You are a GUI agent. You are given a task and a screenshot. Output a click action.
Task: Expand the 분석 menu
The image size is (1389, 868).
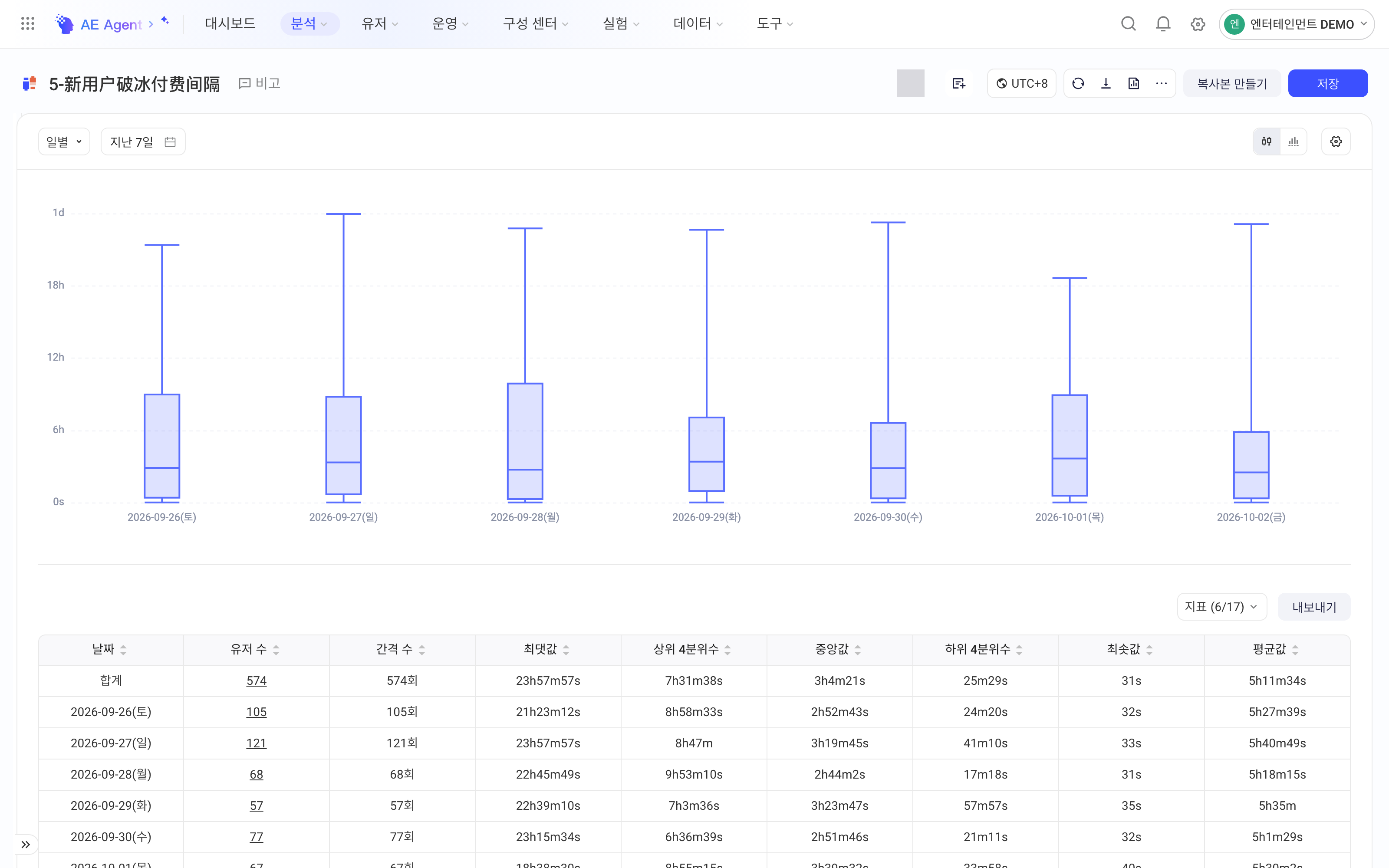pyautogui.click(x=309, y=23)
